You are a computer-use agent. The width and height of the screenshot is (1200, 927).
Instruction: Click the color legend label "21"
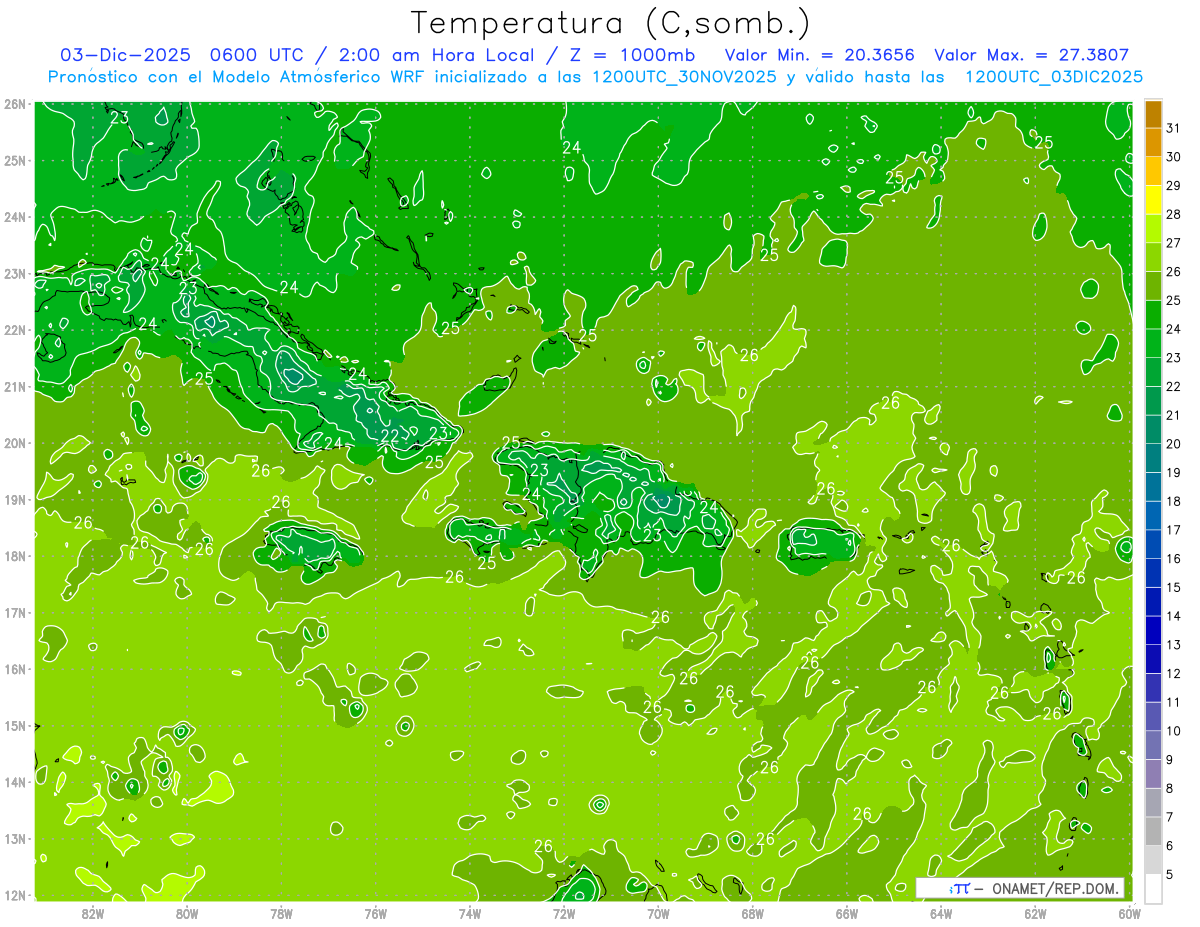1173,415
